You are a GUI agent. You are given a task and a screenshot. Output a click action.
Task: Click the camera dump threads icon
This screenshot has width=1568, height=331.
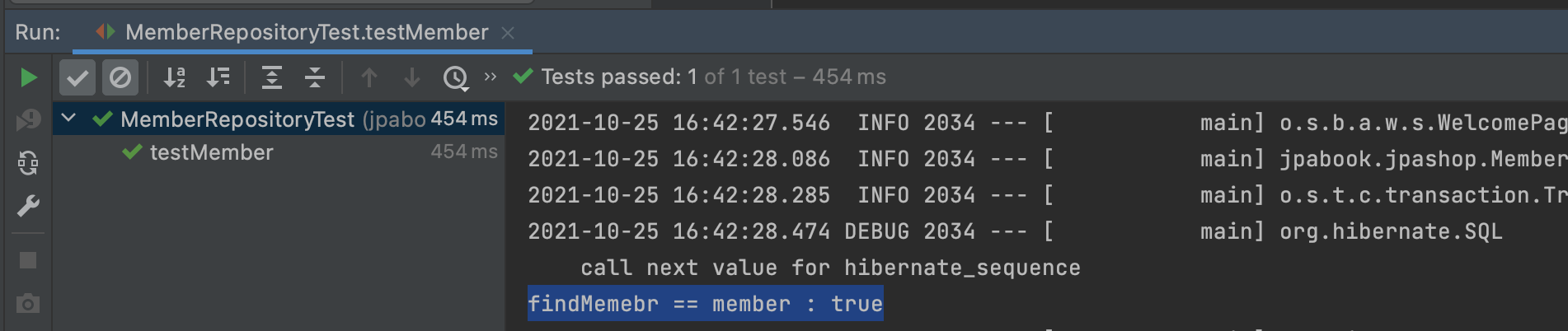[x=28, y=304]
